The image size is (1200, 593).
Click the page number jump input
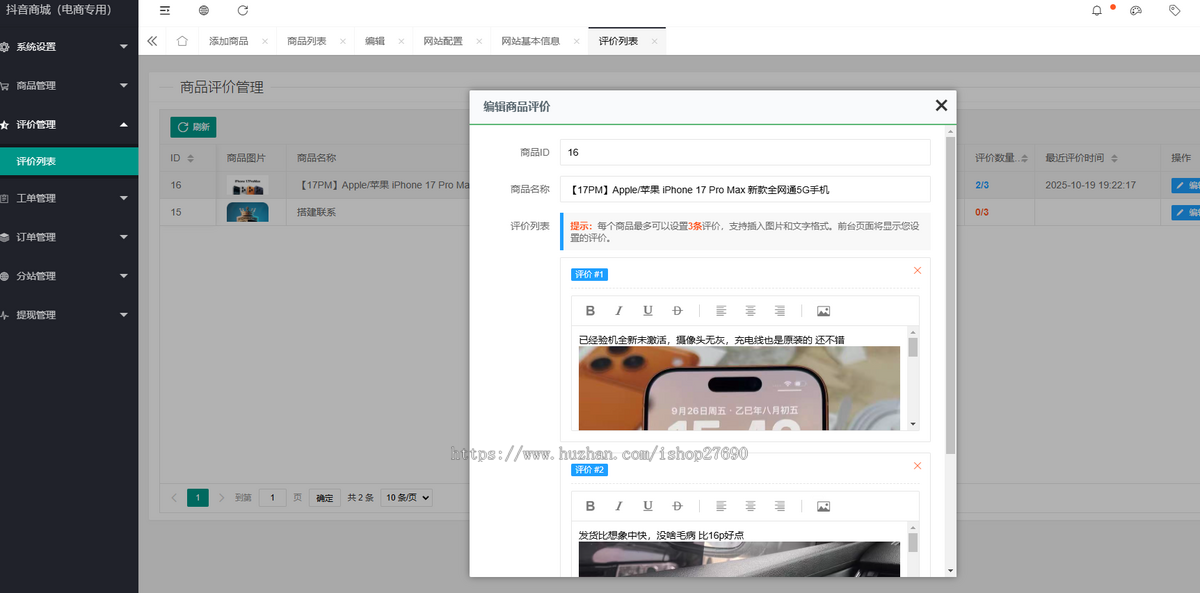(273, 498)
